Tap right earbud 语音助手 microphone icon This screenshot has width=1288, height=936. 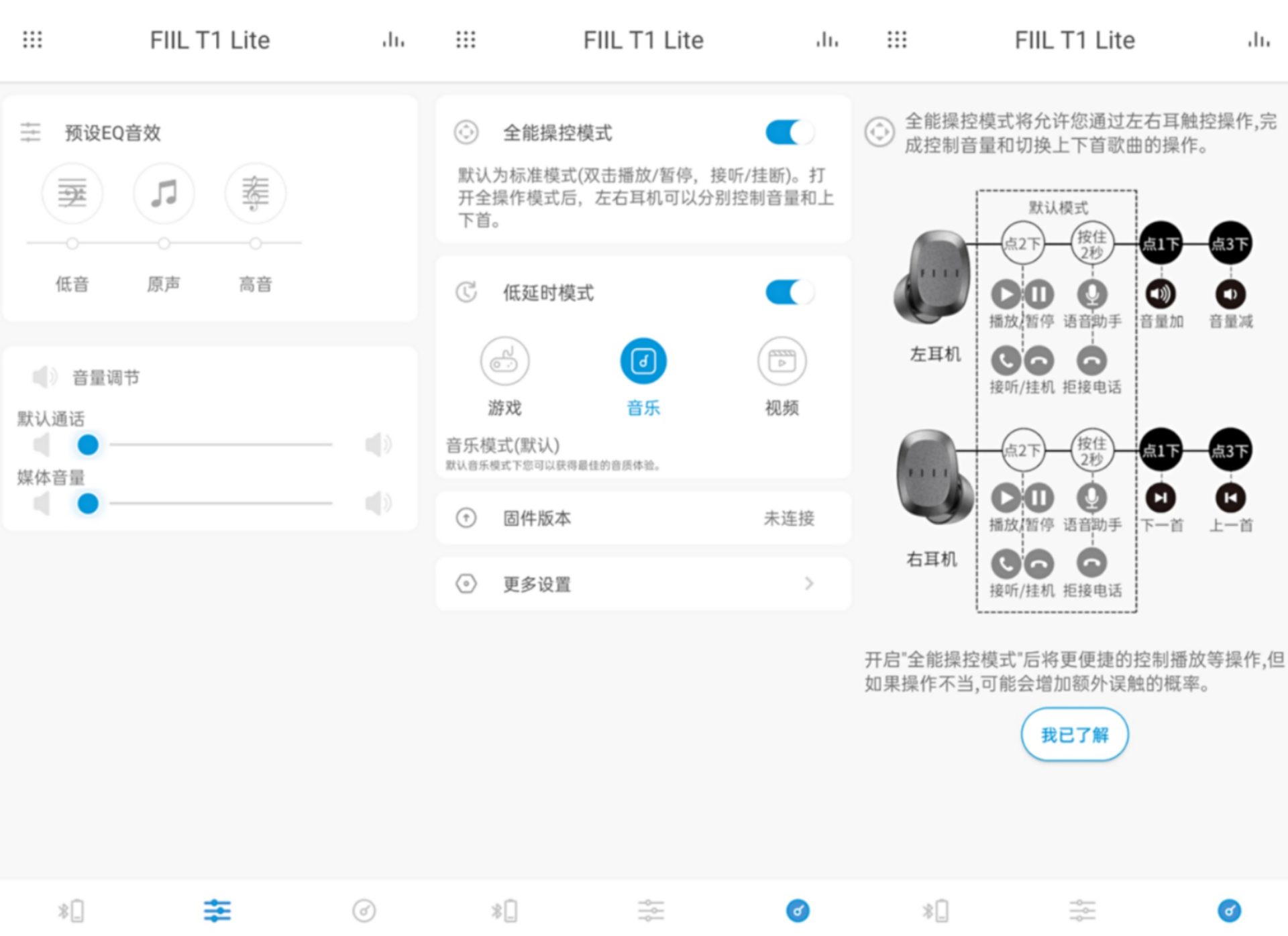coord(1092,498)
